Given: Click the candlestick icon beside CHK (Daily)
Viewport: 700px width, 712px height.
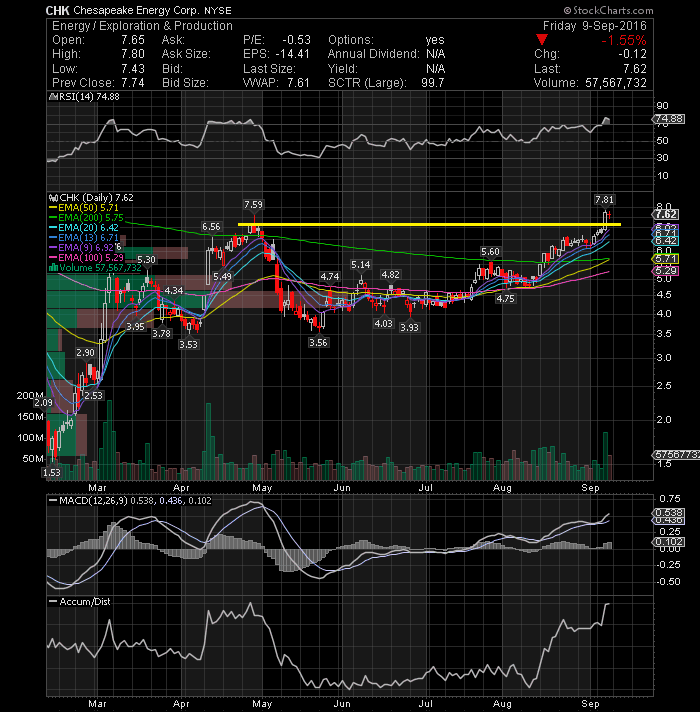Looking at the screenshot, I should pyautogui.click(x=53, y=198).
